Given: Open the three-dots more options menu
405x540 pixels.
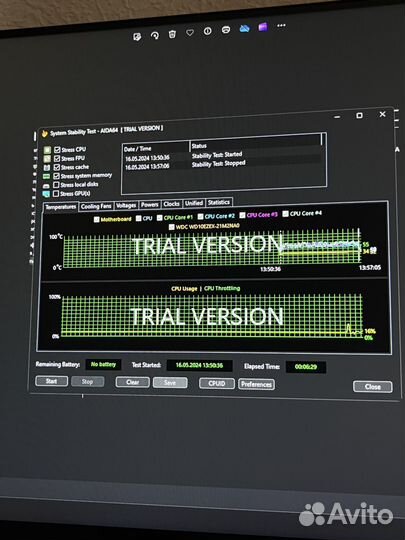Looking at the screenshot, I should pos(281,25).
